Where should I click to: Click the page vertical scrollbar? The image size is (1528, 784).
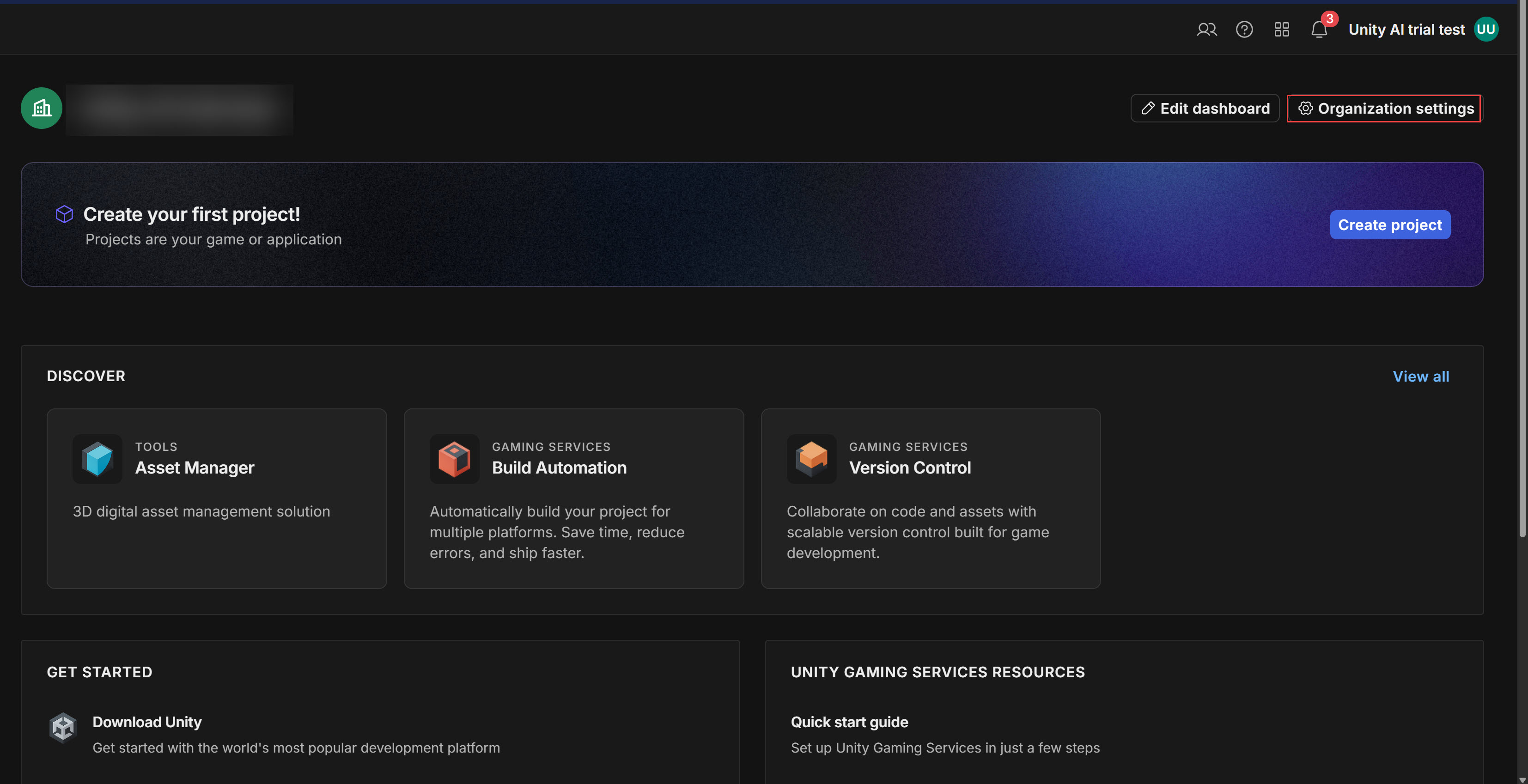pos(1522,270)
